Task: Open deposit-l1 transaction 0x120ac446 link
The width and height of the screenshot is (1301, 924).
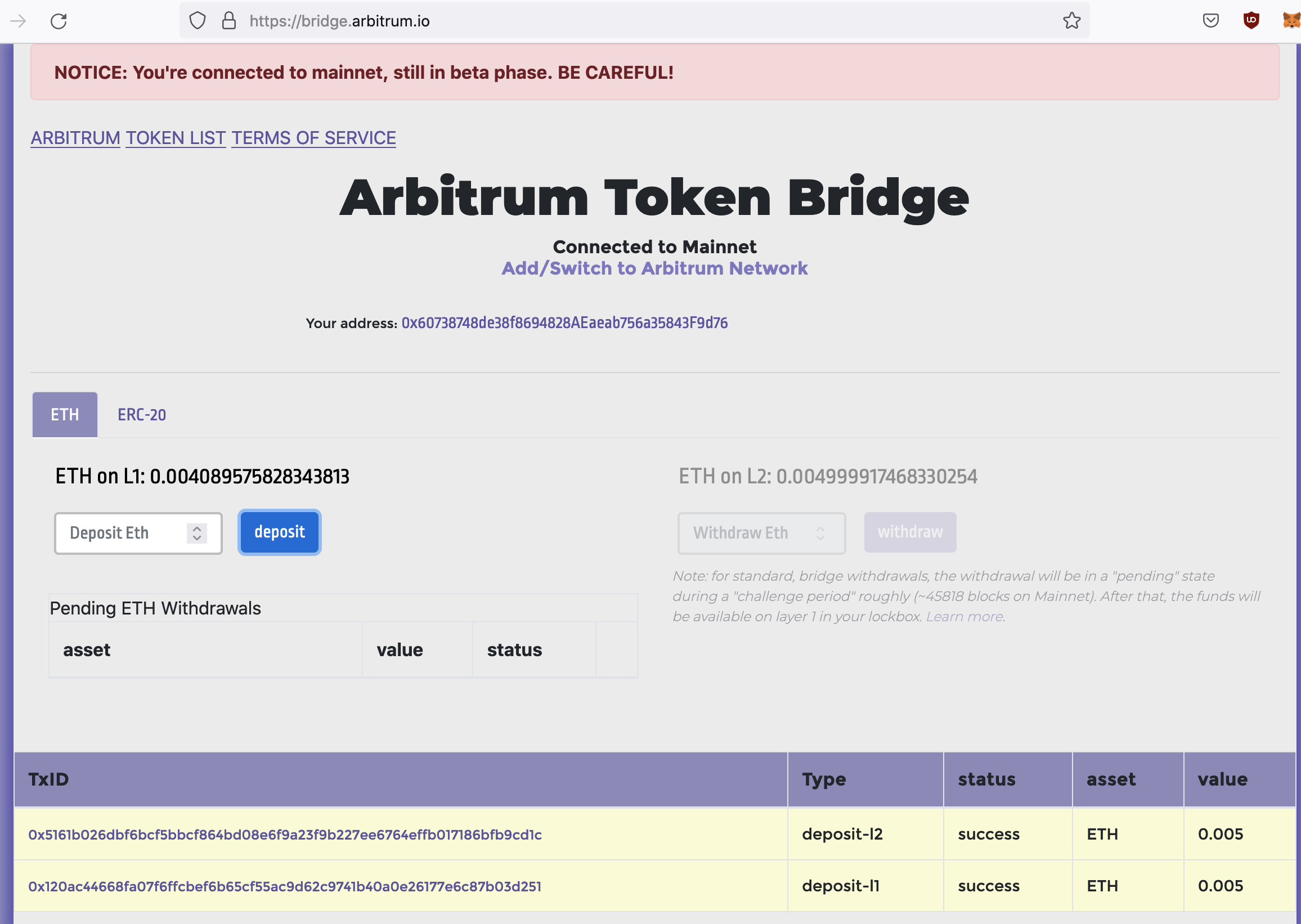Action: pos(285,886)
